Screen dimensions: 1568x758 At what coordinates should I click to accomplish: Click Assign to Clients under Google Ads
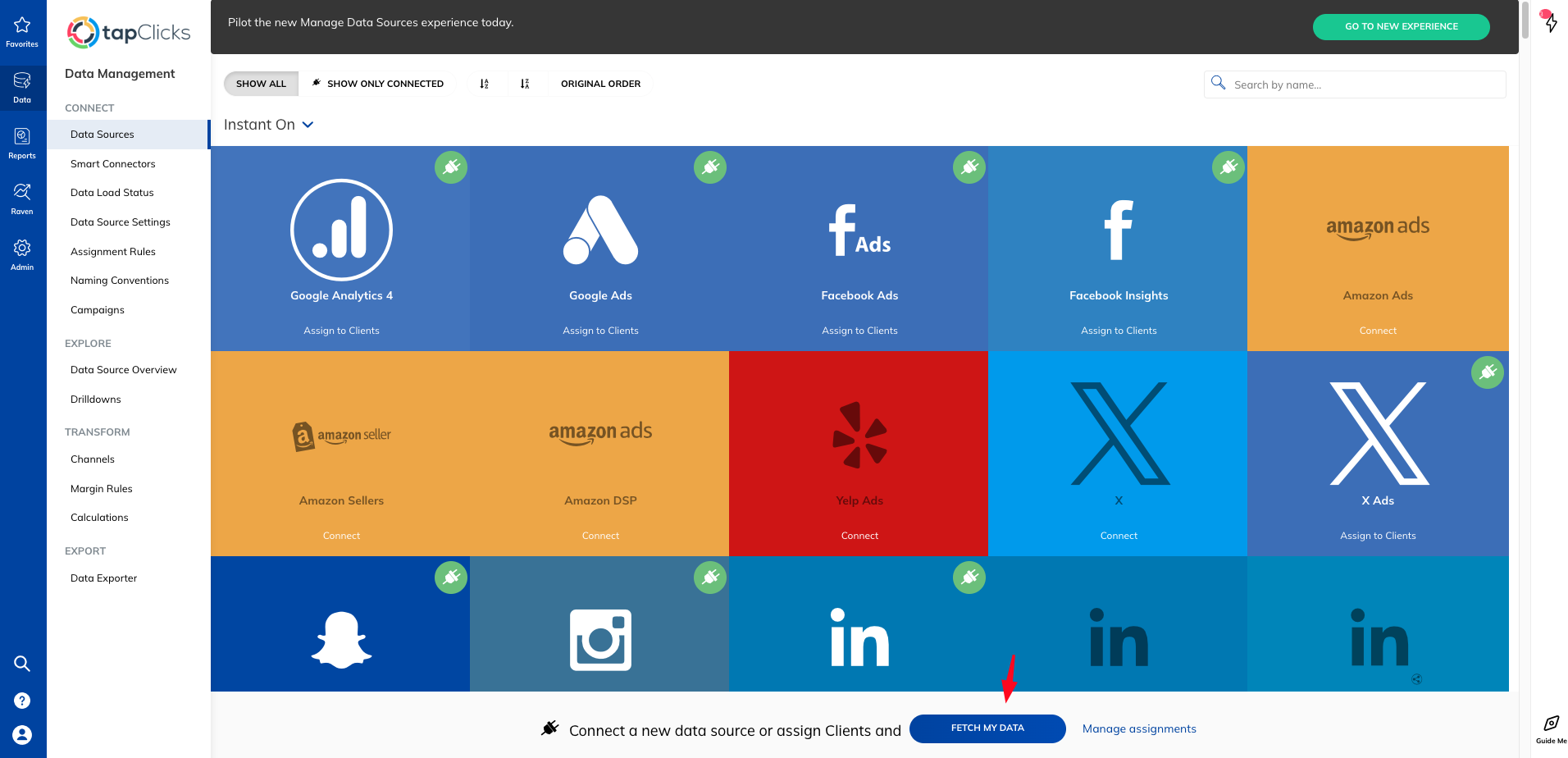(600, 331)
